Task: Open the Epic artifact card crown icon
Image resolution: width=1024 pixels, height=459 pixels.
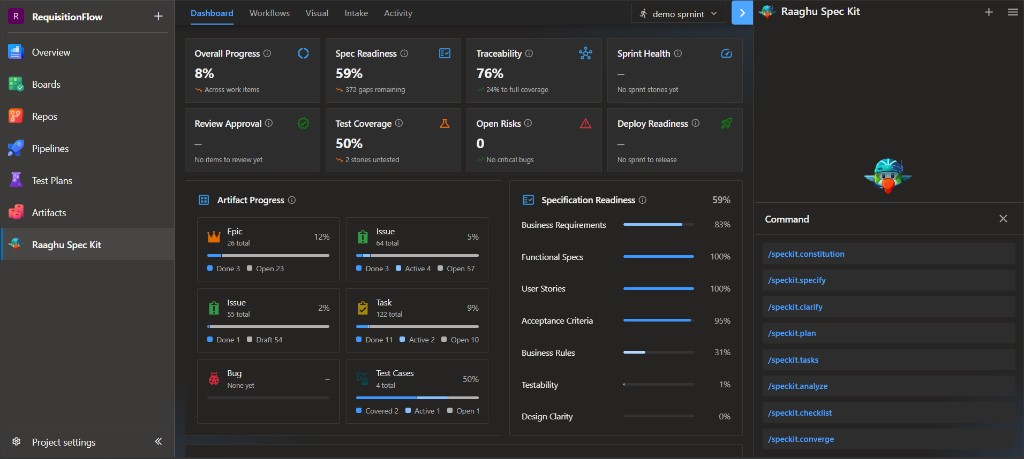Action: (x=214, y=236)
